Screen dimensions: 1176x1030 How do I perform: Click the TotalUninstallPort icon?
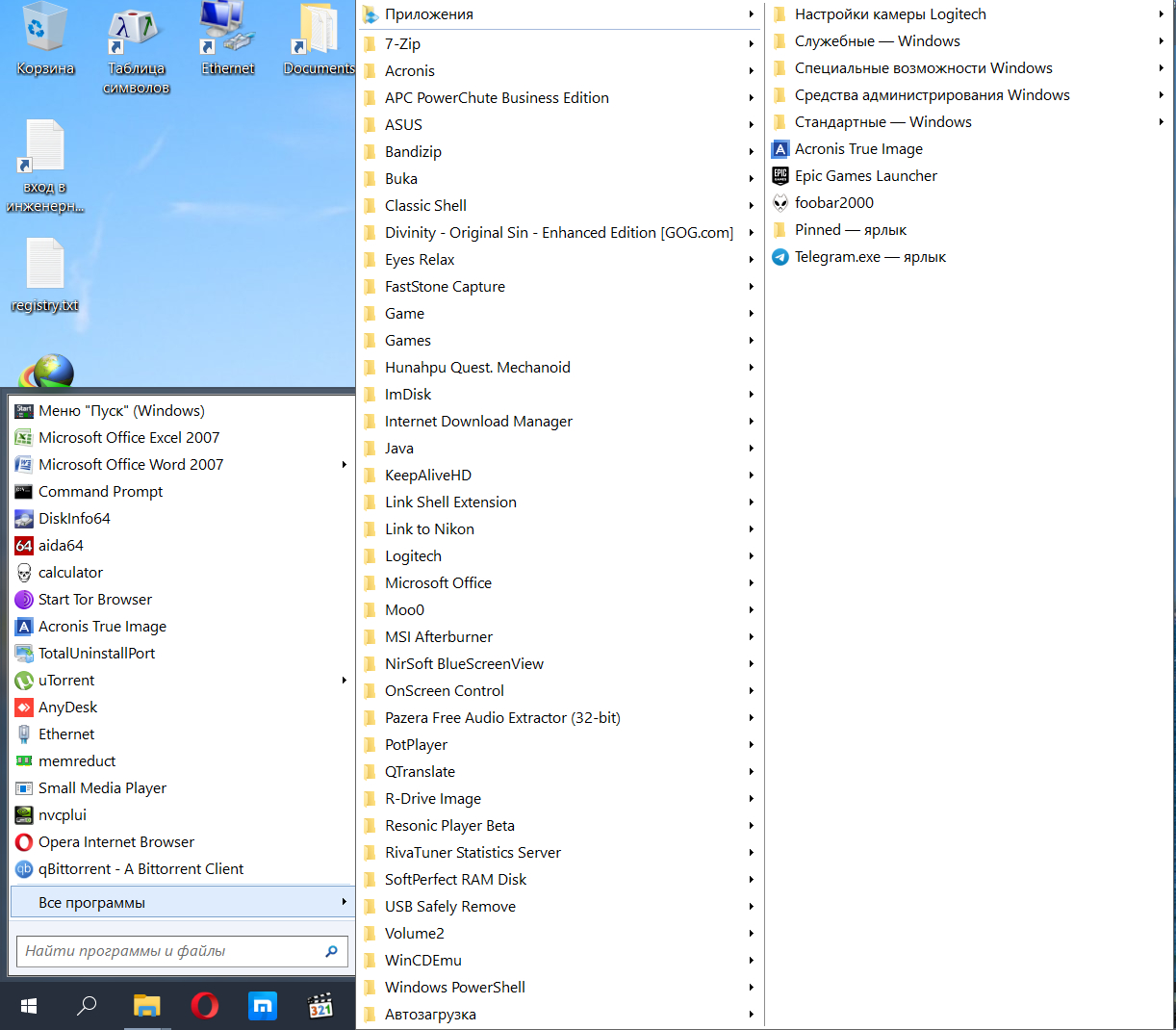point(24,654)
